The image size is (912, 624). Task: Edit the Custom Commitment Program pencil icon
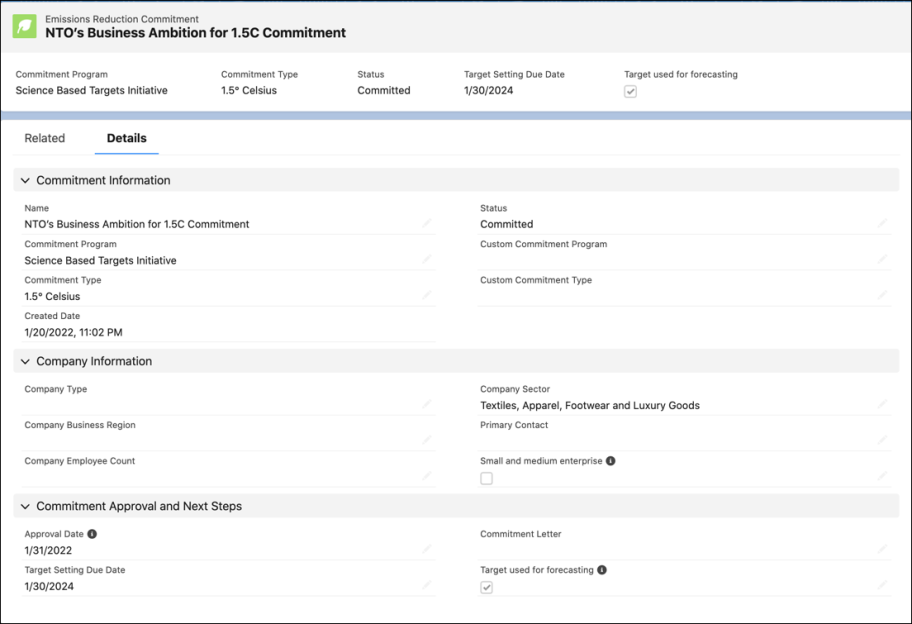click(x=882, y=259)
